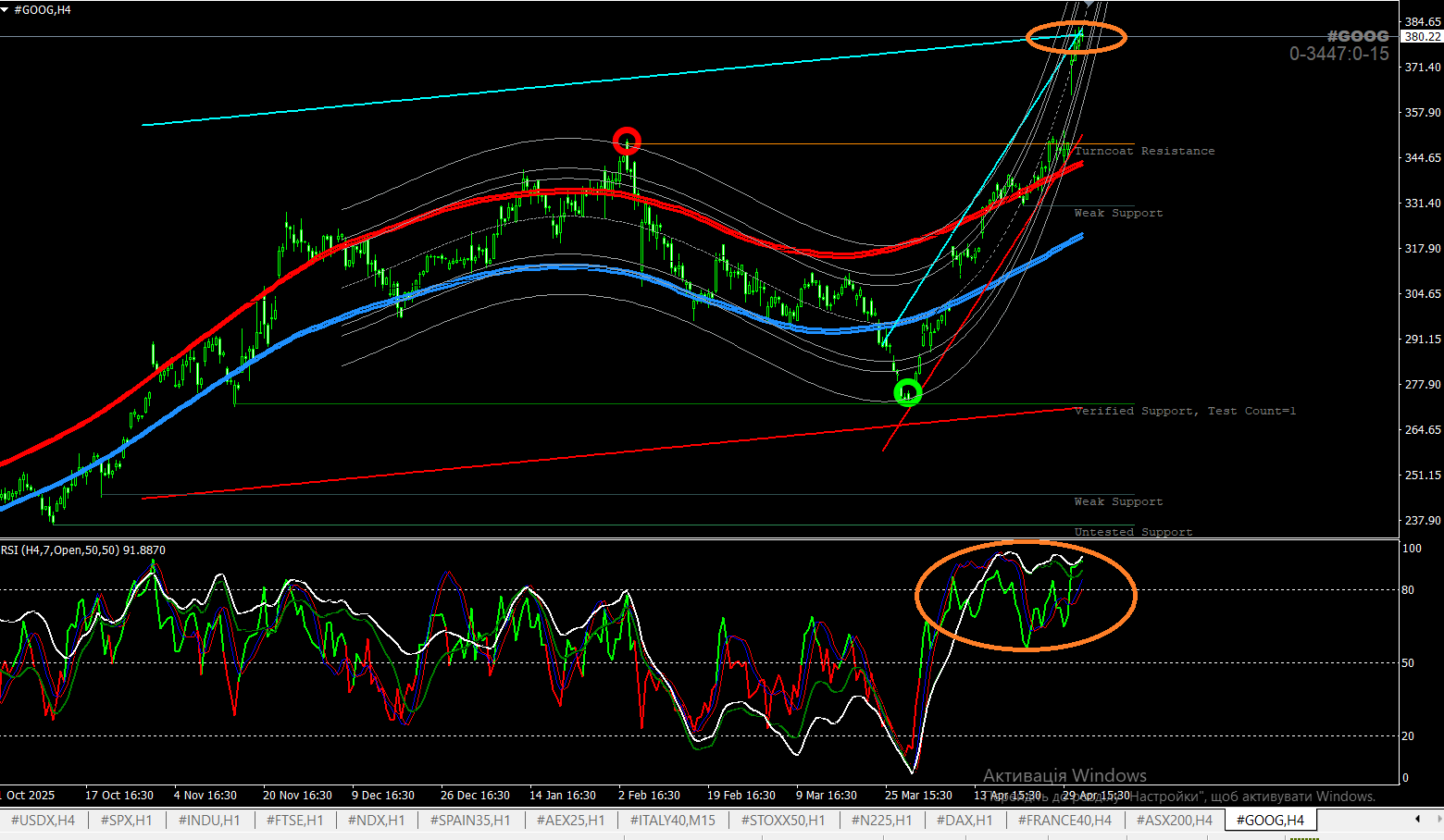Screen dimensions: 1444x840
Task: Switch to the #ASX200,H4 tab
Action: click(x=1174, y=820)
